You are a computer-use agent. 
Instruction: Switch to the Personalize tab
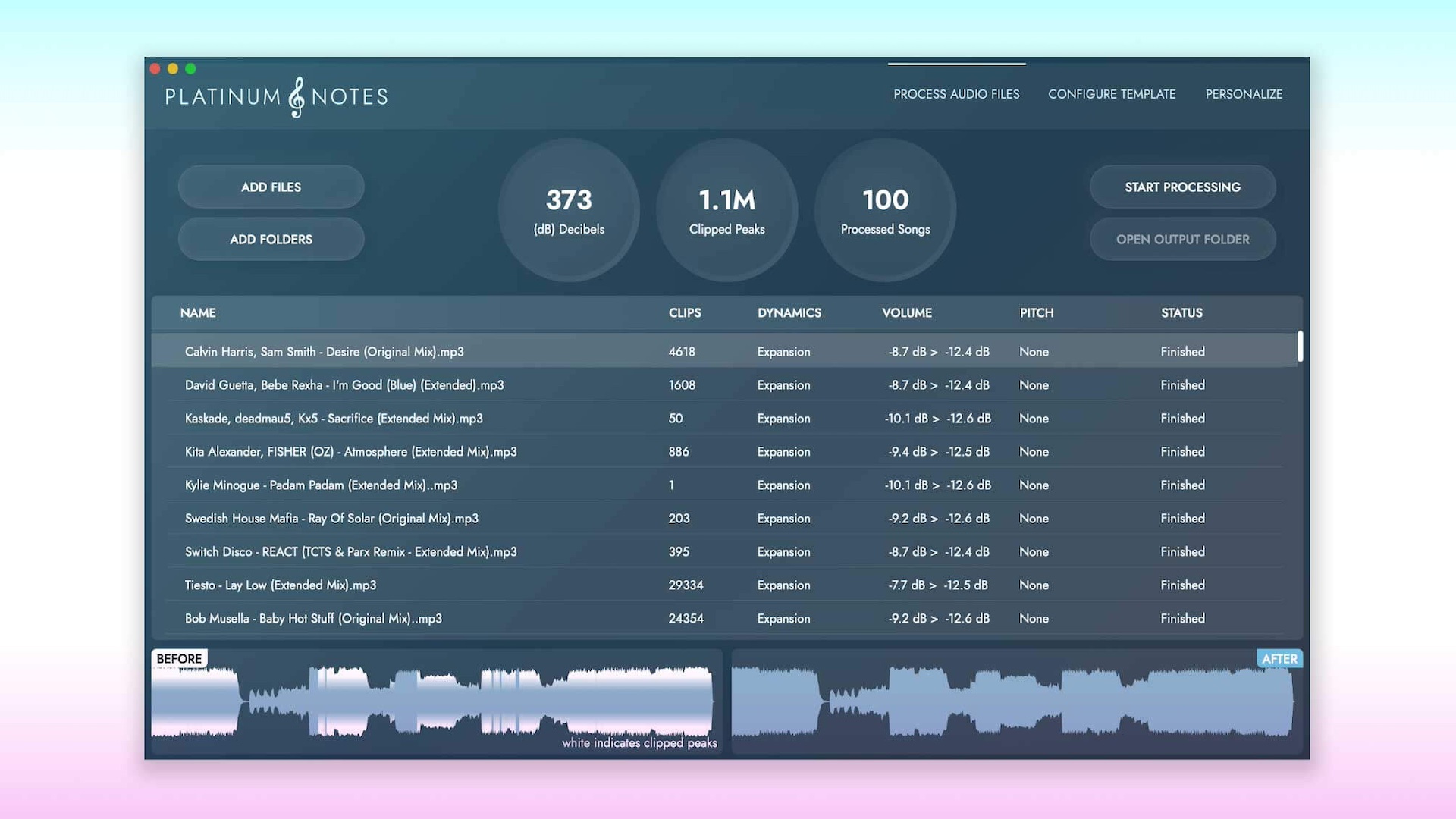click(1244, 94)
